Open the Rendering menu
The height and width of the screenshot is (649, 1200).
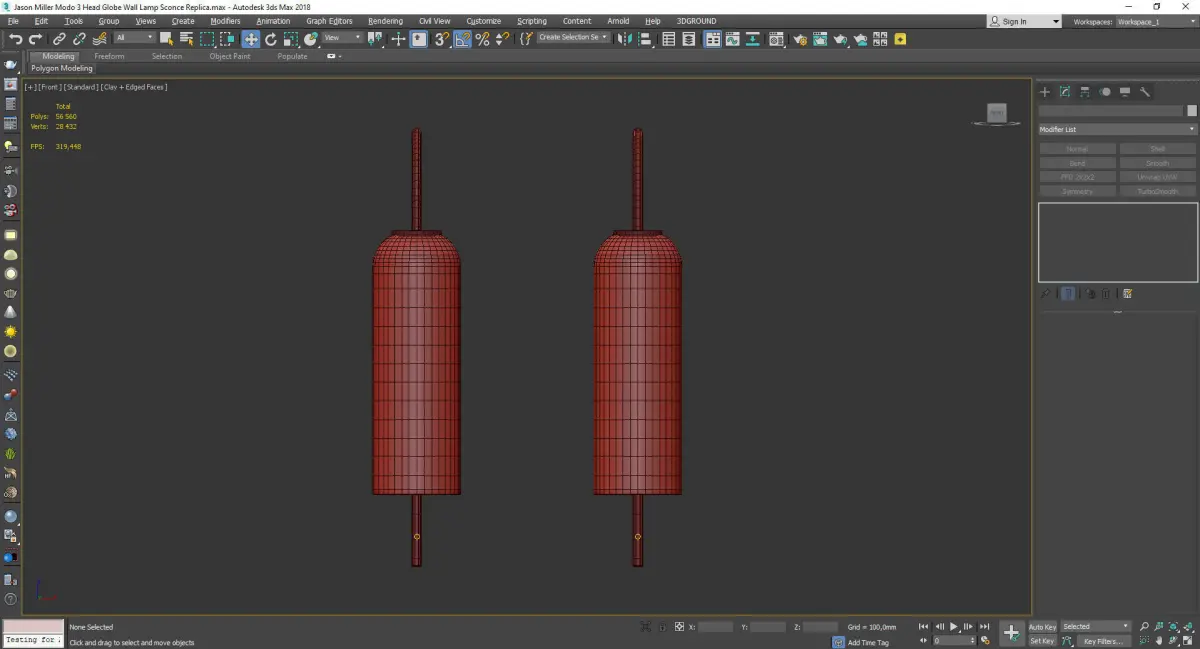pos(385,21)
